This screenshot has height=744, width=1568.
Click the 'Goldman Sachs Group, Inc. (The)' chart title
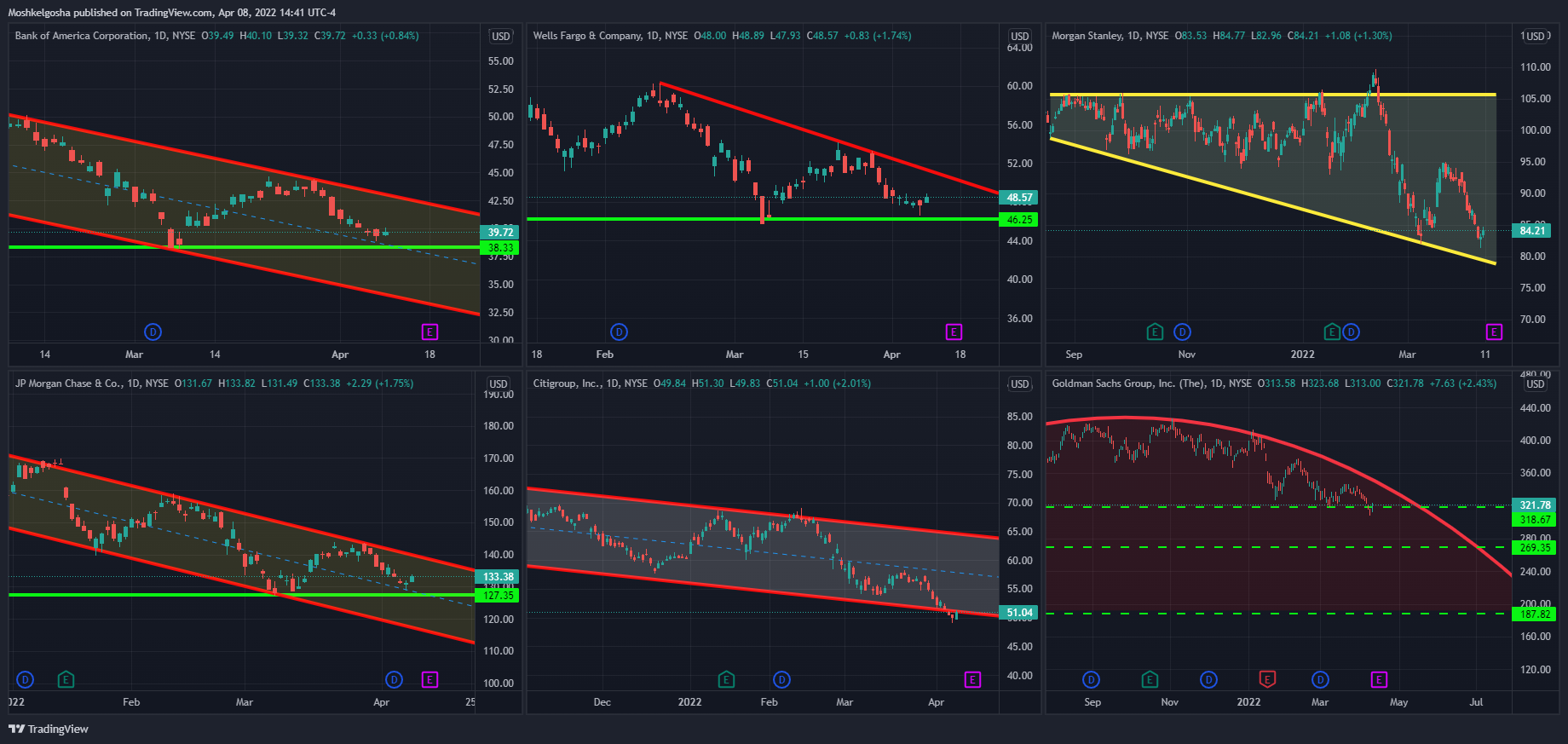coord(1128,384)
